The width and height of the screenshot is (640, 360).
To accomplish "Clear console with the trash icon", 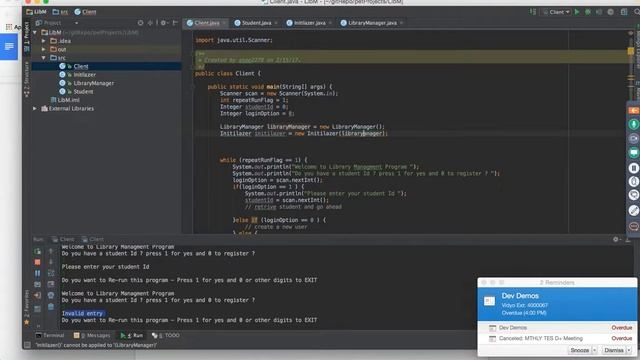I will [x=51, y=307].
